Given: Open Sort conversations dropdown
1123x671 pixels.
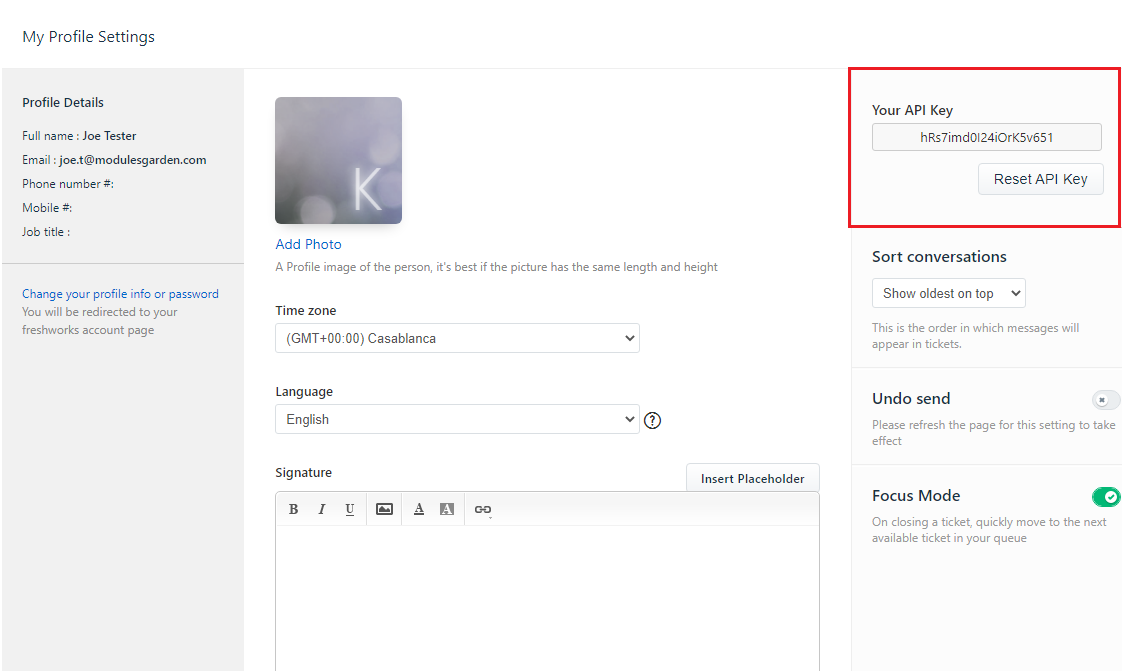Looking at the screenshot, I should click(x=948, y=293).
